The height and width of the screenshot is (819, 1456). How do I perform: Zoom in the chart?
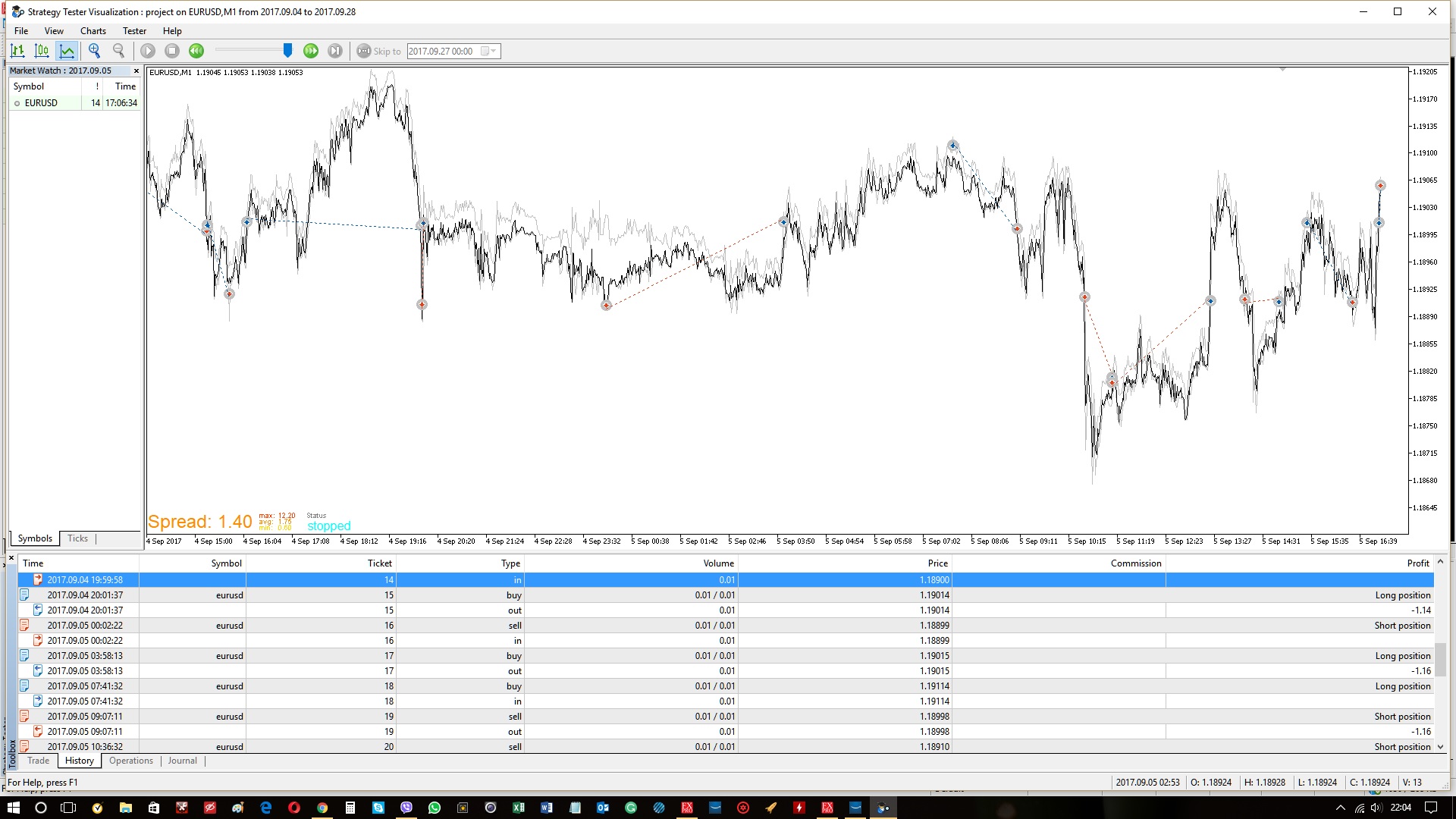coord(95,51)
